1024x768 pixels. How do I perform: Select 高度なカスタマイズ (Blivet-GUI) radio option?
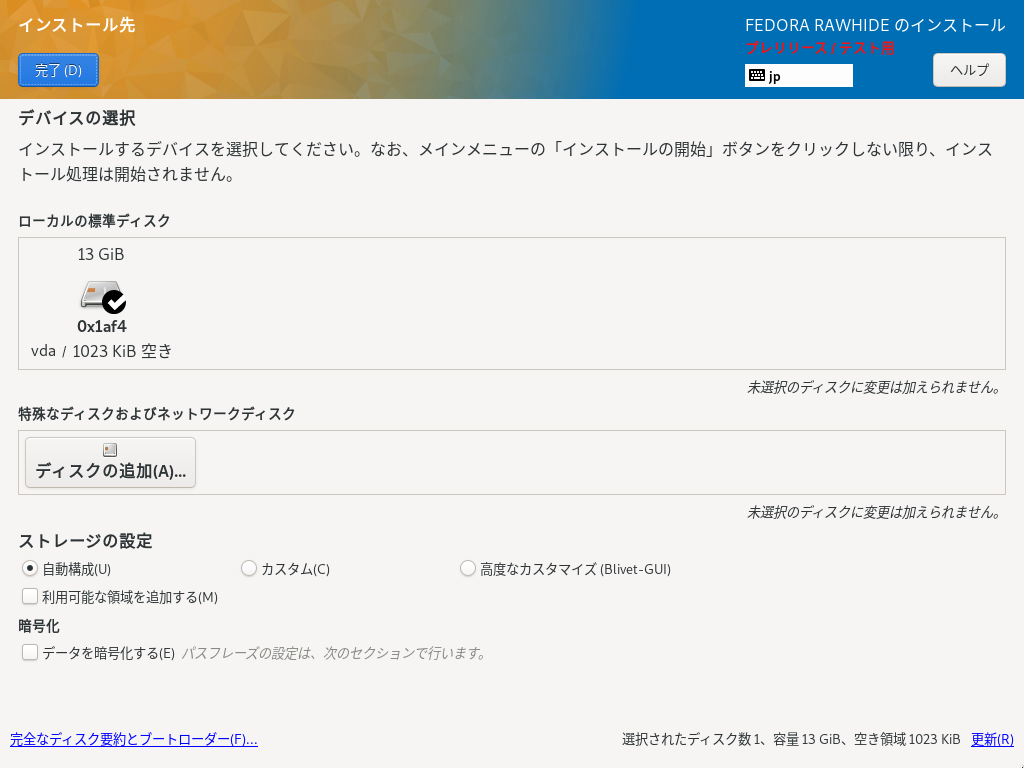point(467,568)
